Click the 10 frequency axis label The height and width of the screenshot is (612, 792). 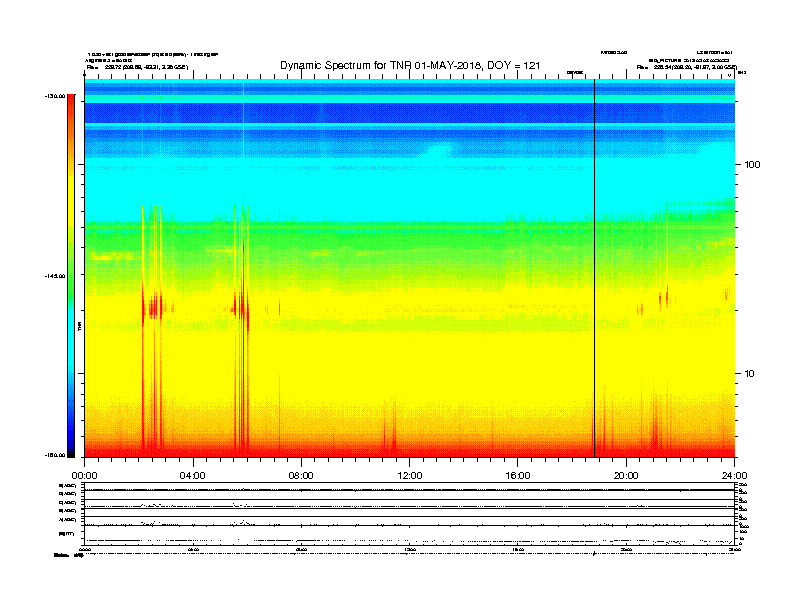(749, 374)
